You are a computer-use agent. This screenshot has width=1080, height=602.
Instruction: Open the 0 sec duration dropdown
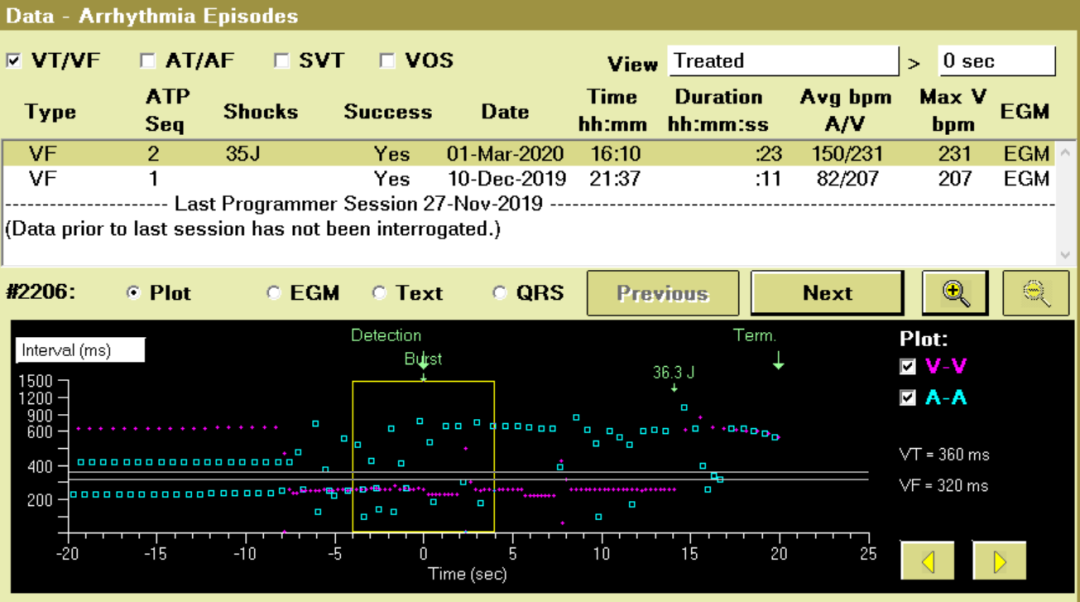pos(995,61)
